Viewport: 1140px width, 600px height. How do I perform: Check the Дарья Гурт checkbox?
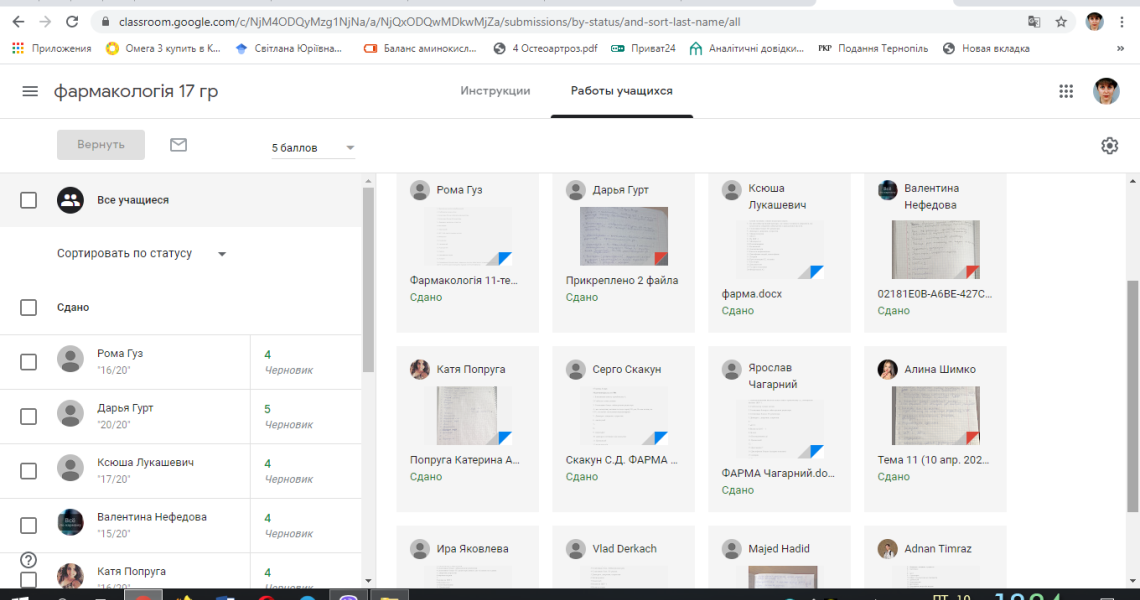(x=28, y=417)
